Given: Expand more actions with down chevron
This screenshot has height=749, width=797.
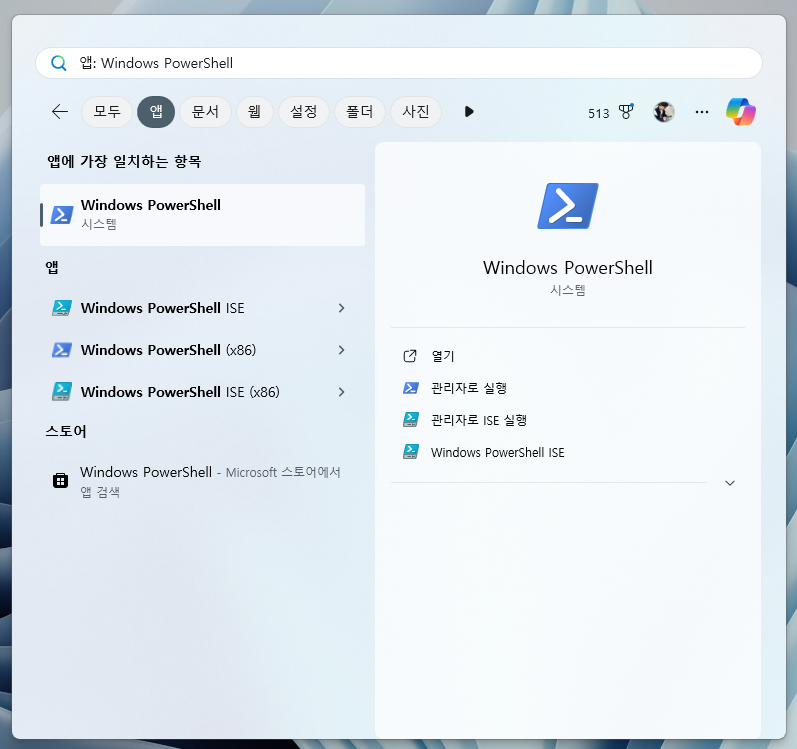Looking at the screenshot, I should pyautogui.click(x=730, y=483).
